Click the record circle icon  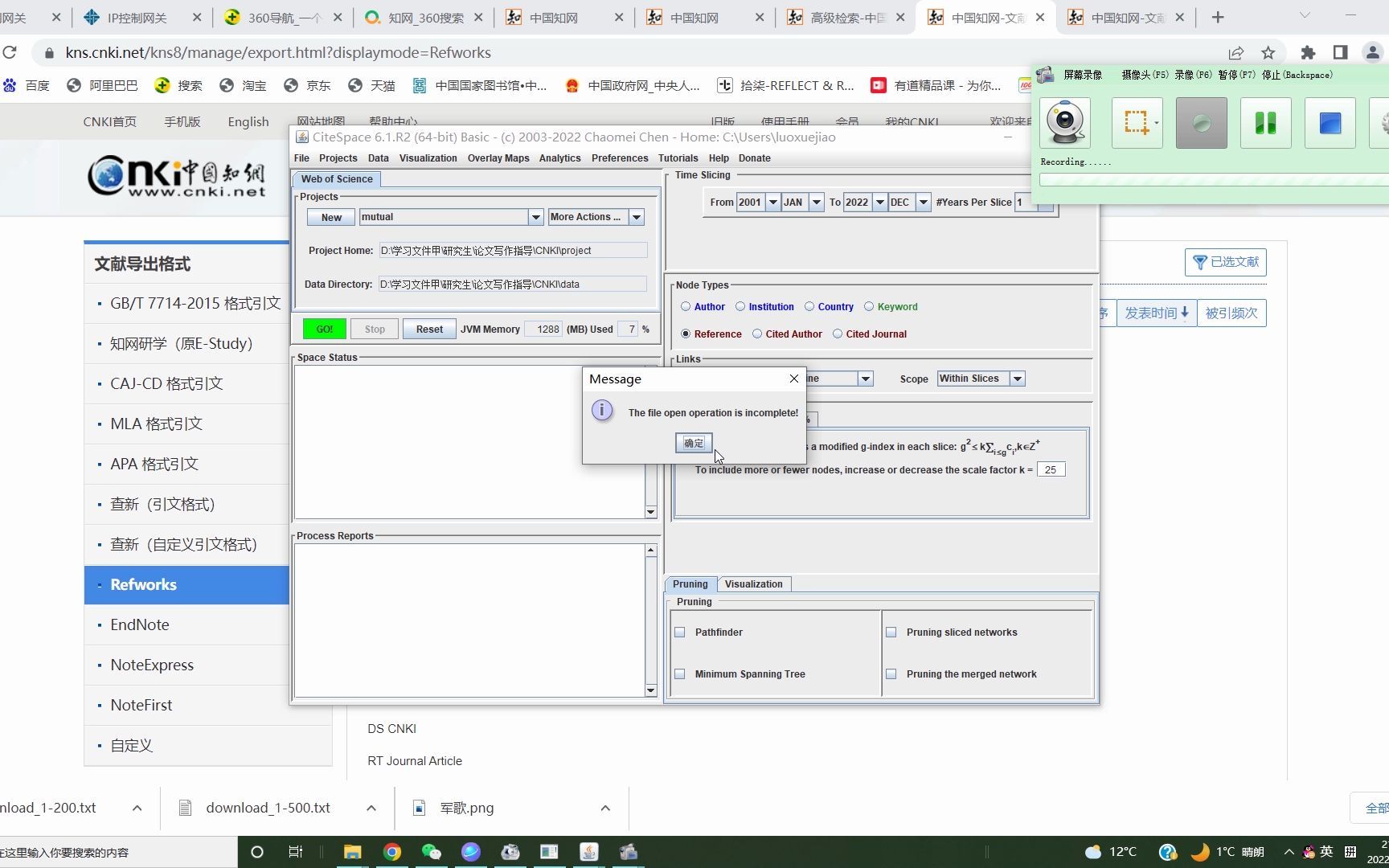pyautogui.click(x=1200, y=122)
